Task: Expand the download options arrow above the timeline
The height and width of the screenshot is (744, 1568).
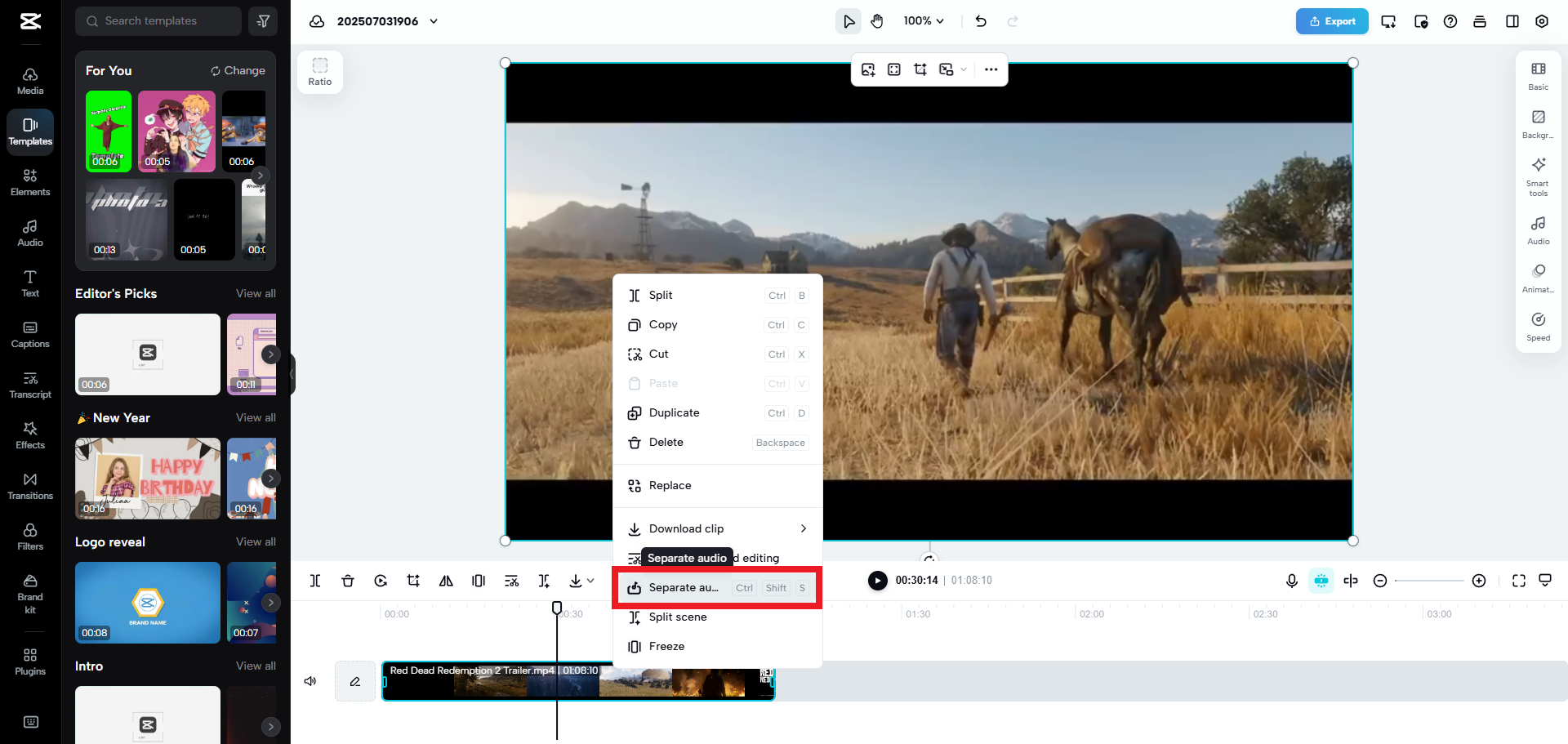Action: [592, 581]
